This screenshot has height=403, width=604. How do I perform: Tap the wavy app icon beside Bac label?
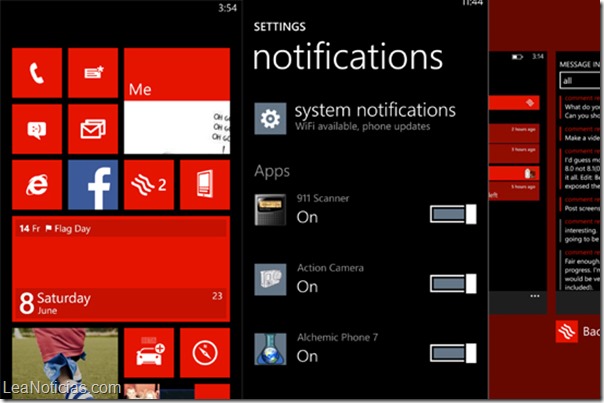(567, 331)
